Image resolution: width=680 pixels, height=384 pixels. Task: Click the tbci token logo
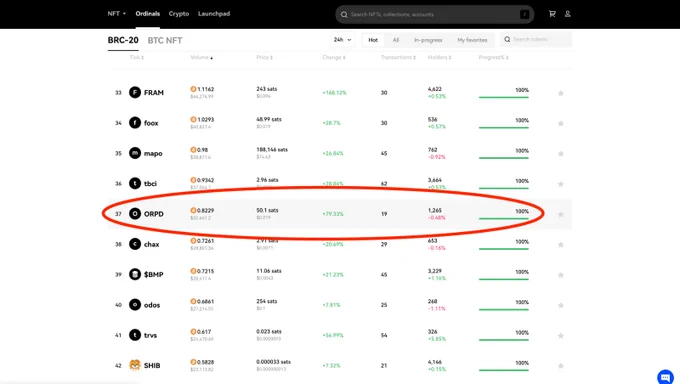tap(135, 184)
